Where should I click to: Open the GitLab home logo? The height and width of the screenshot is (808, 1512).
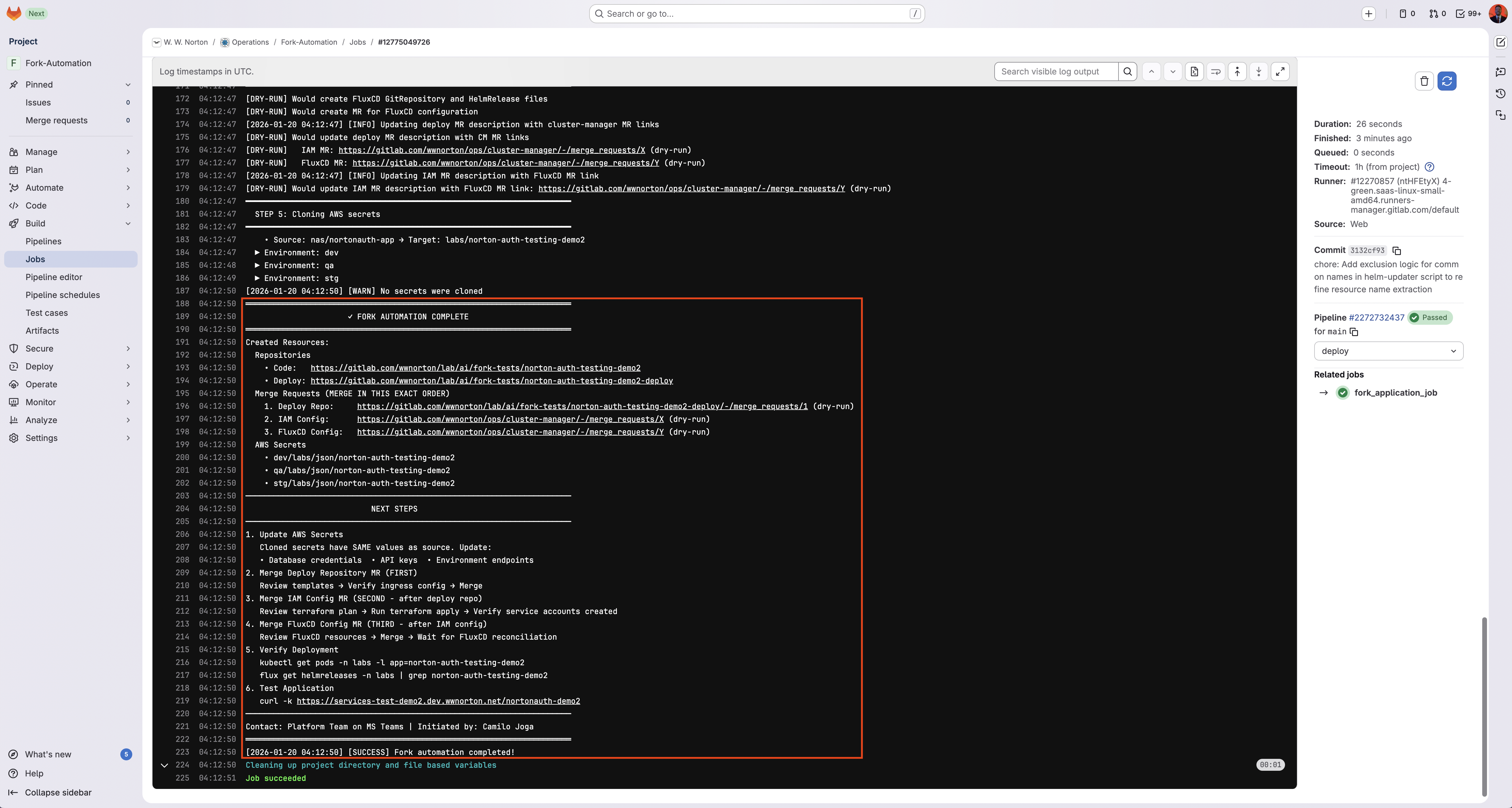[x=13, y=13]
